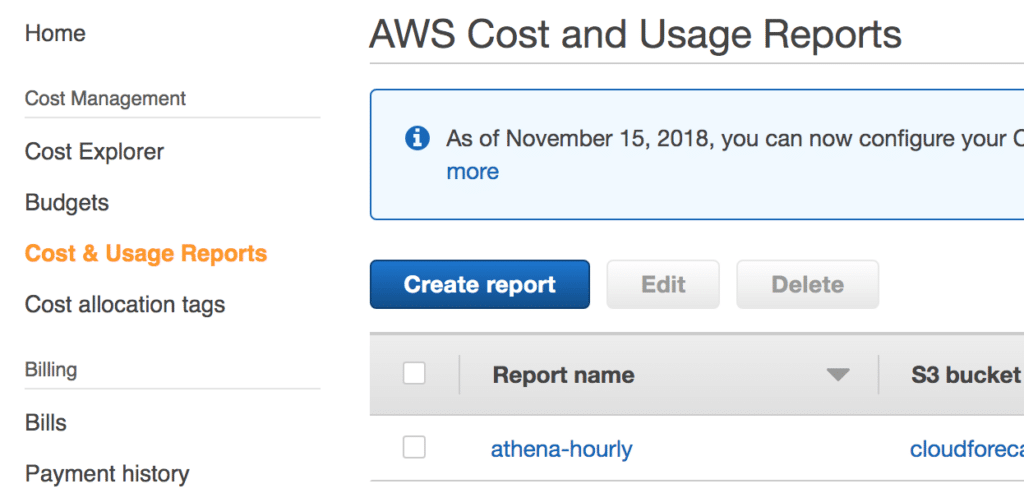Sort by the Report name column header

pos(563,375)
